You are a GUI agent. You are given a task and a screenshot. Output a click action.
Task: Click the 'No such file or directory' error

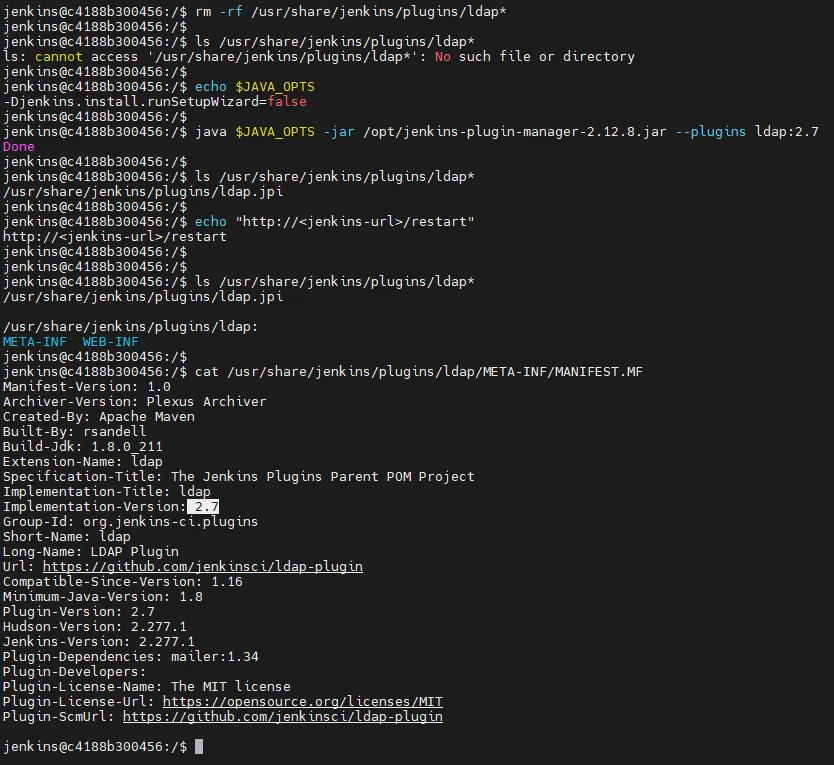(535, 56)
